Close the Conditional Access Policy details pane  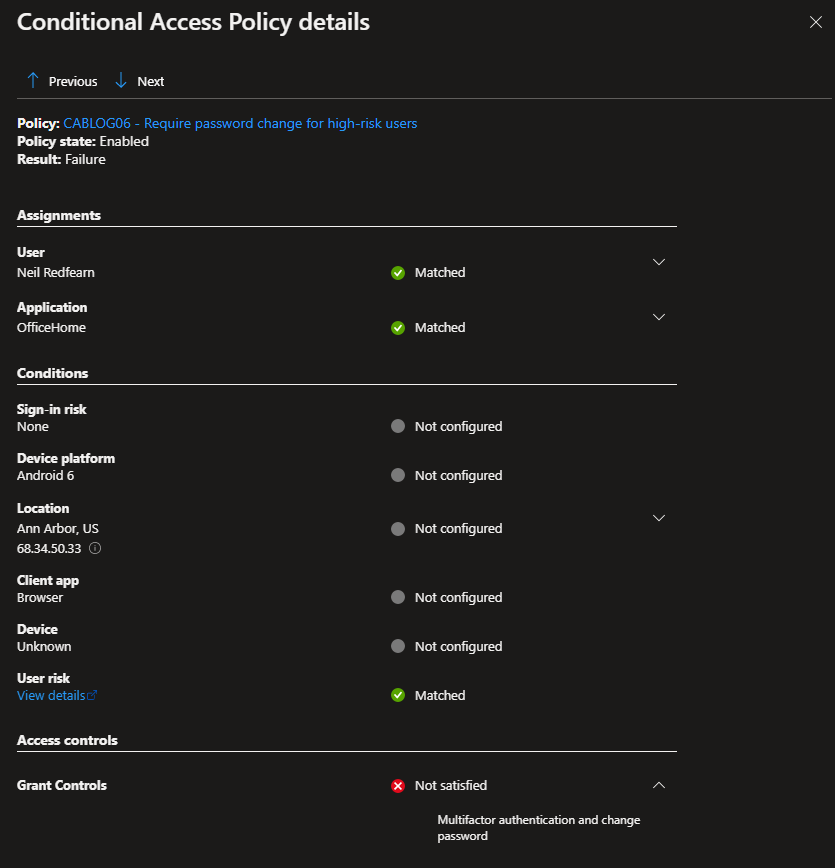815,22
